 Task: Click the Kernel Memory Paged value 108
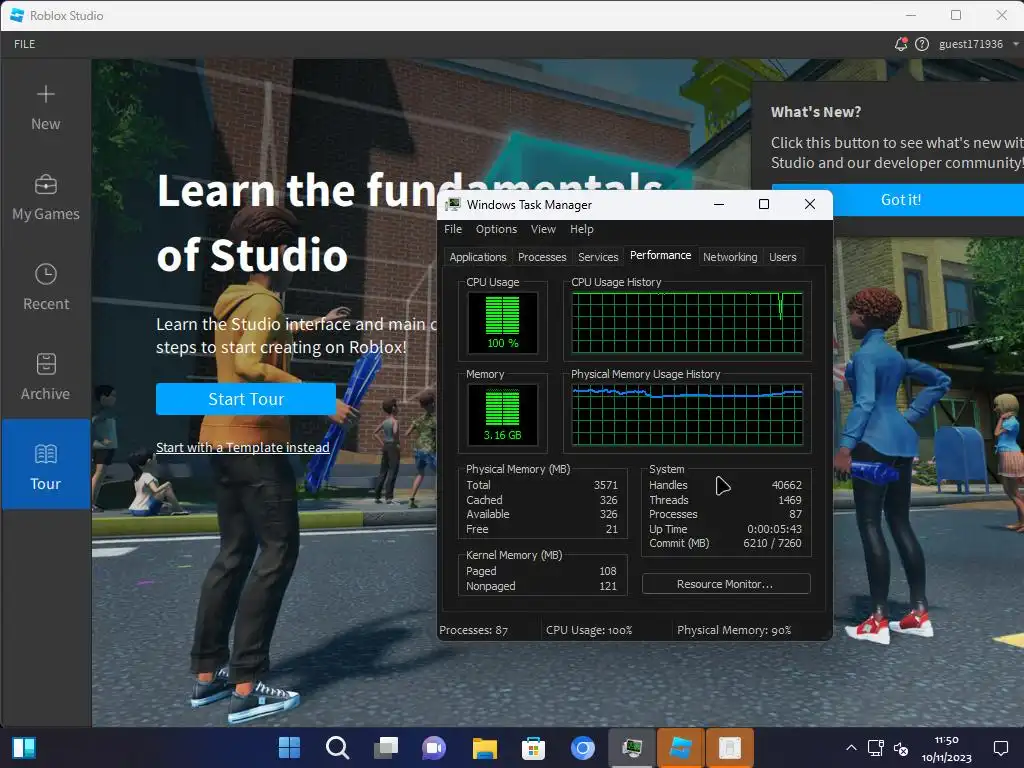click(608, 571)
